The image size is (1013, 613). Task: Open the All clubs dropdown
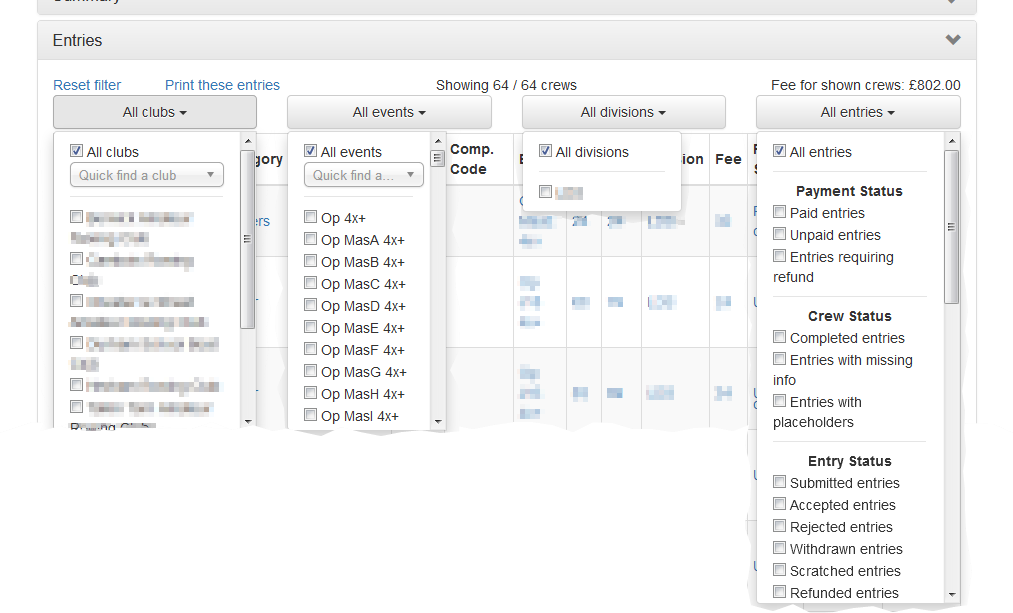tap(154, 112)
